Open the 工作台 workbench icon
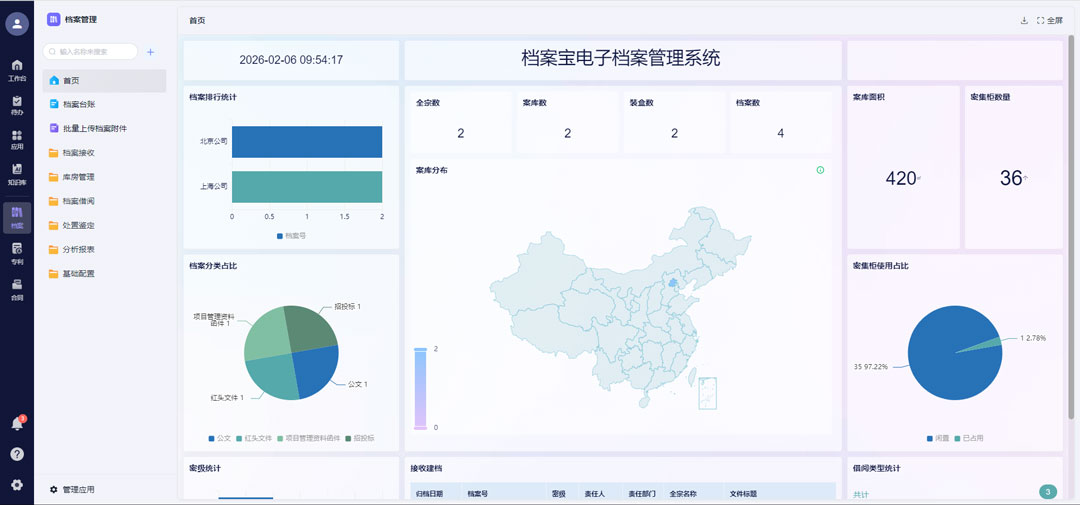 (x=17, y=69)
